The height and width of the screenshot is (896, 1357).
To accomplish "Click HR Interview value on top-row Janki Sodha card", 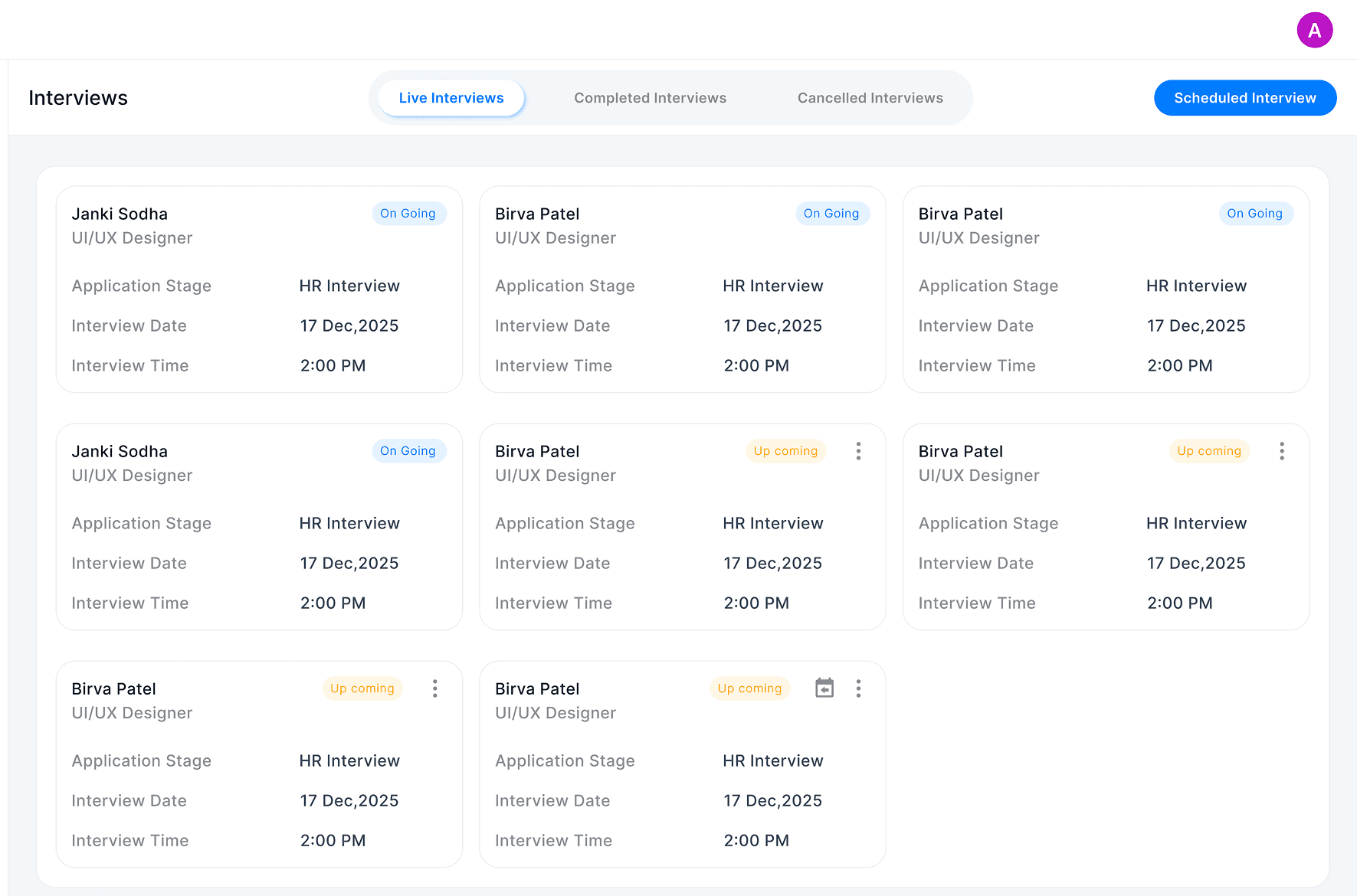I will pos(349,286).
